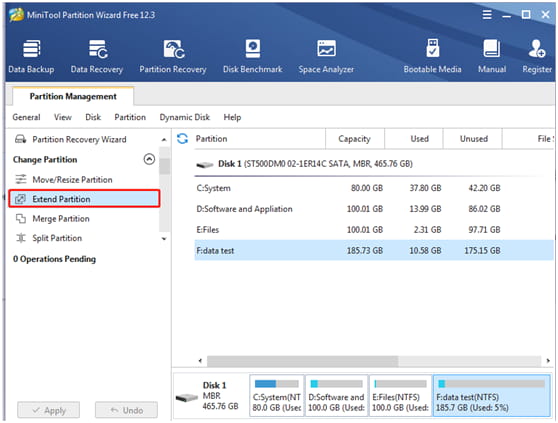Select the F:data test row

[x=374, y=250]
